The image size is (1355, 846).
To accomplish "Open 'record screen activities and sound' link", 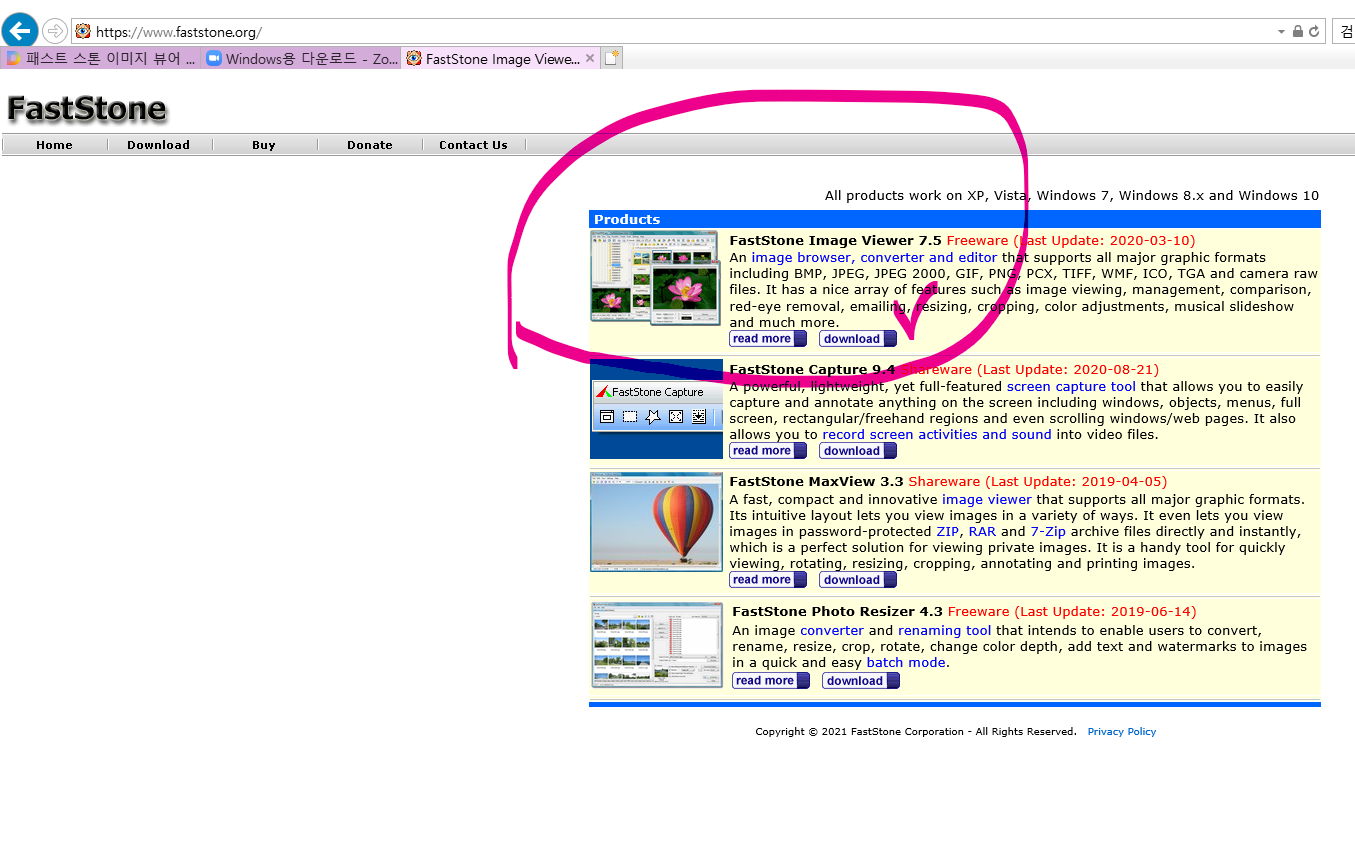I will [x=936, y=434].
